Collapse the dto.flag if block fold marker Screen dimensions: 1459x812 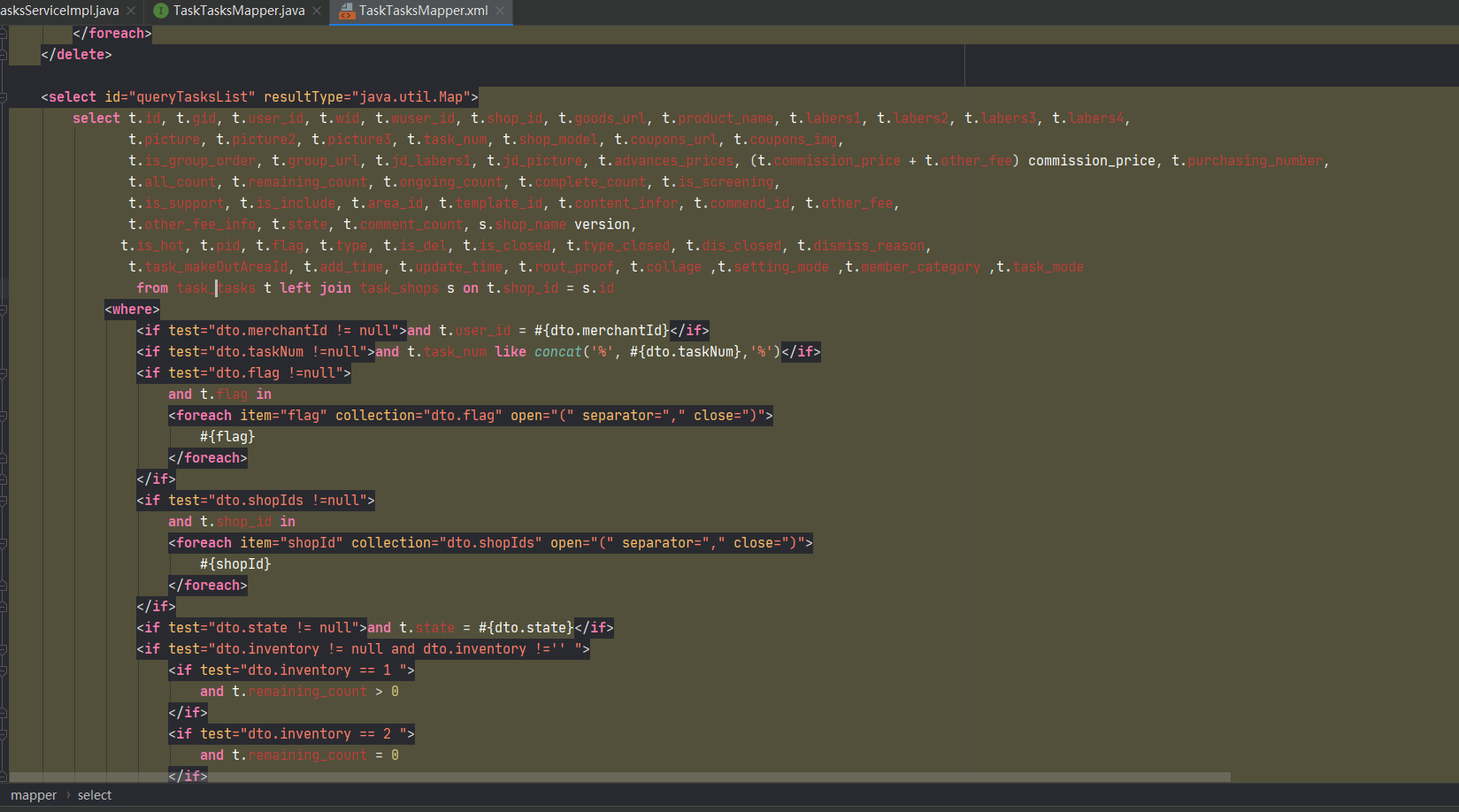[x=4, y=373]
